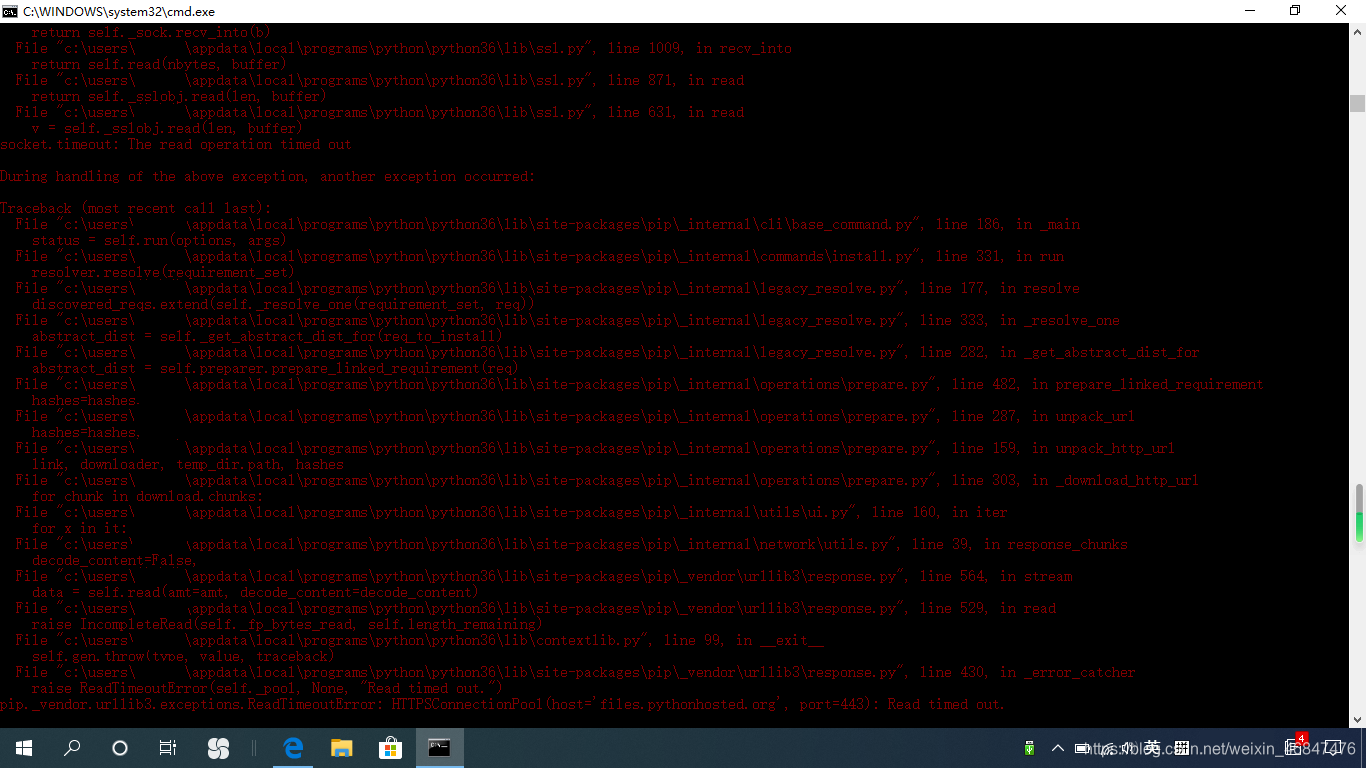Click 'socket.timeout: The read operation timed out' line

(x=176, y=144)
